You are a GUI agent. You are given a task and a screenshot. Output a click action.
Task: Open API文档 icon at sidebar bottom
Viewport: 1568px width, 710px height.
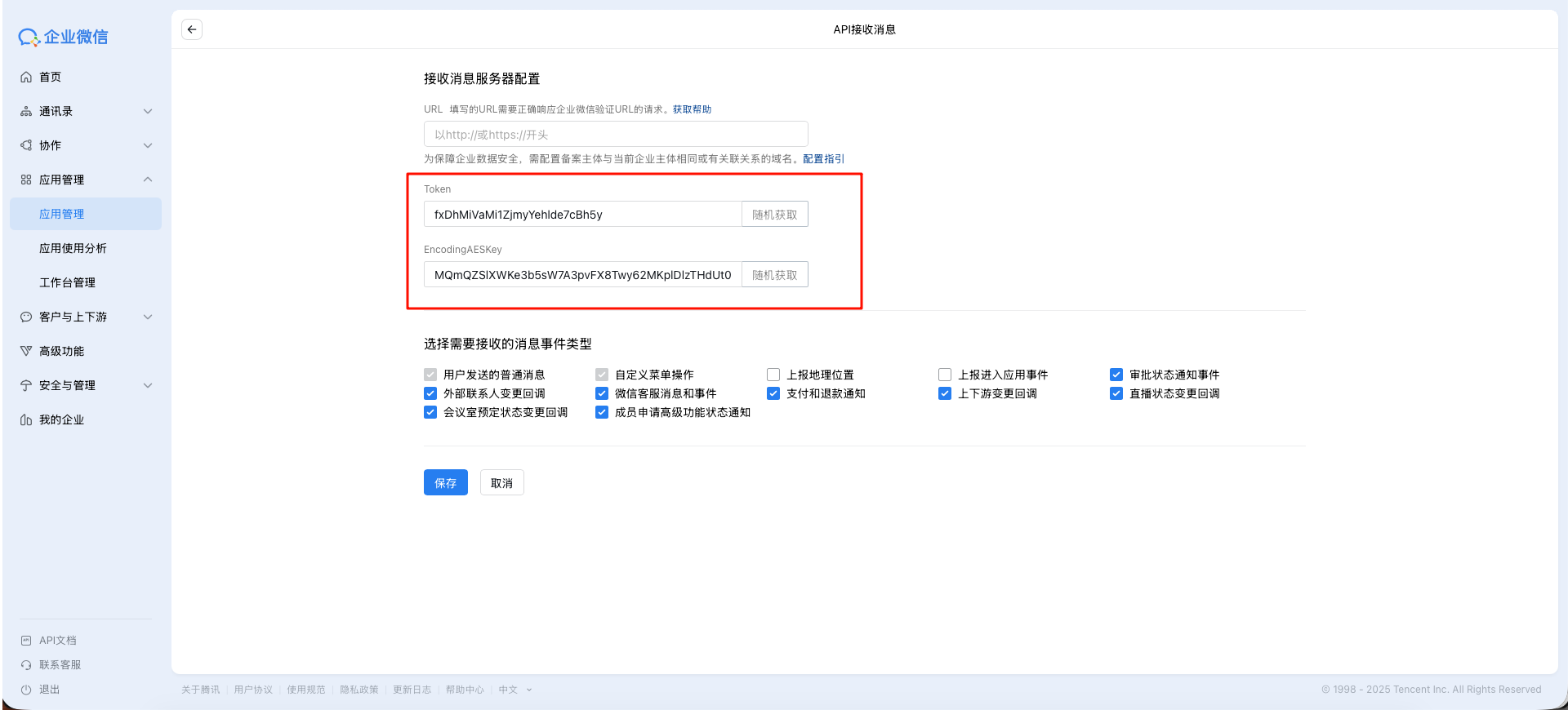(x=26, y=641)
